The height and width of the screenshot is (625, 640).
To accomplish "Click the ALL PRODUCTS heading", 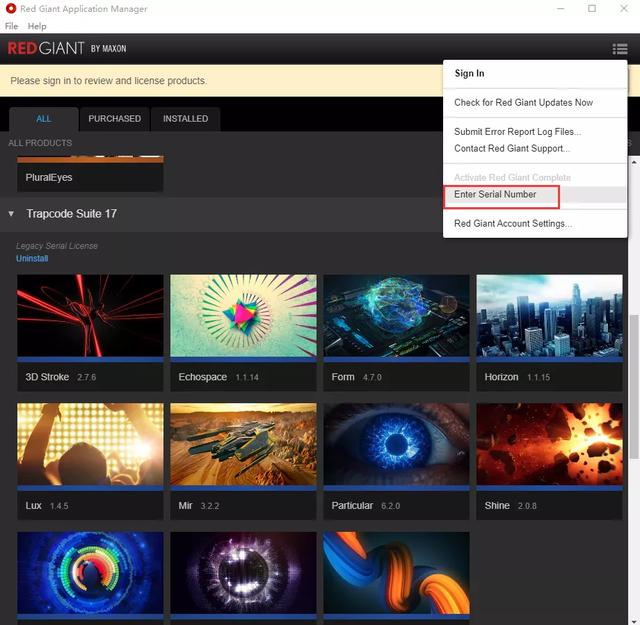I will coord(40,143).
